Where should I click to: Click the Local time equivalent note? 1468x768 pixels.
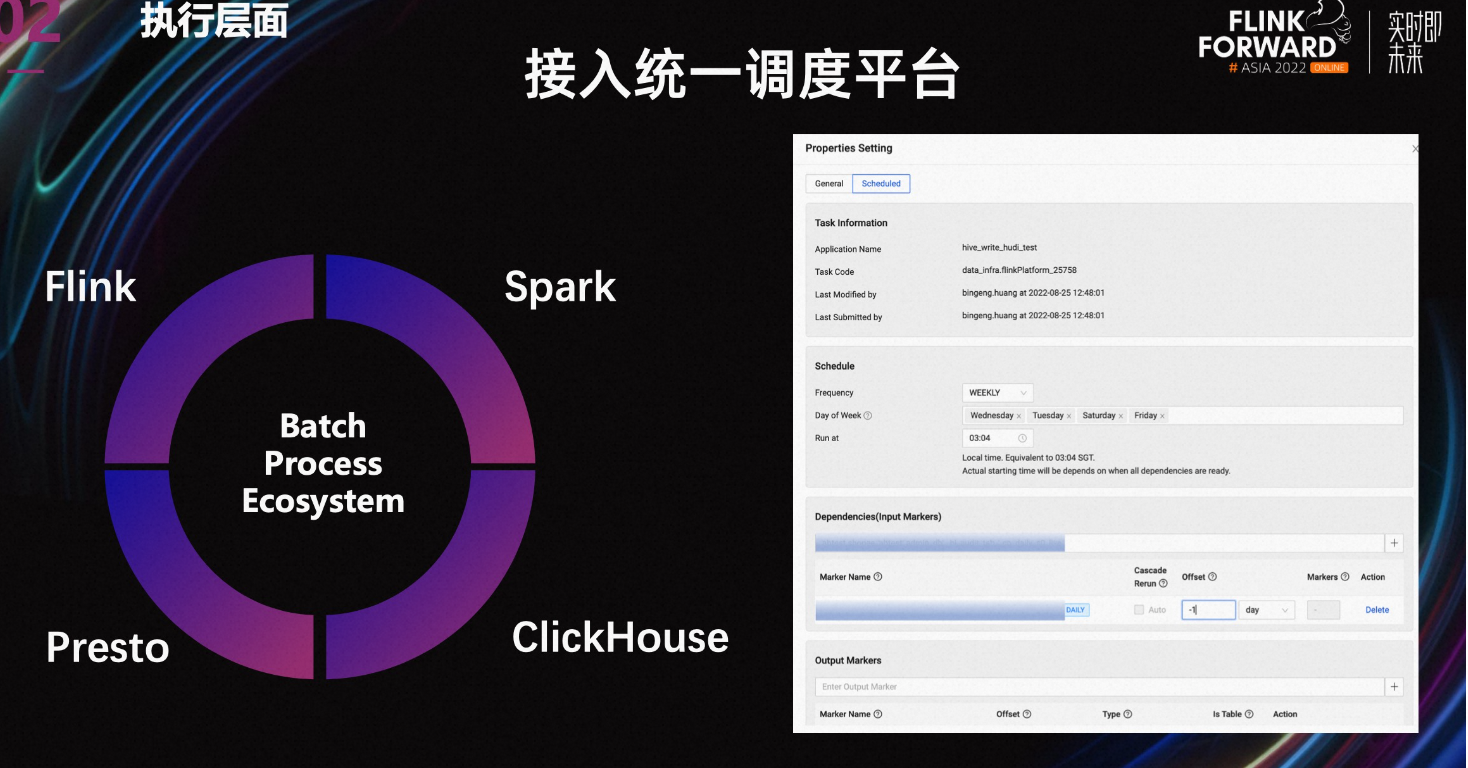point(1028,457)
